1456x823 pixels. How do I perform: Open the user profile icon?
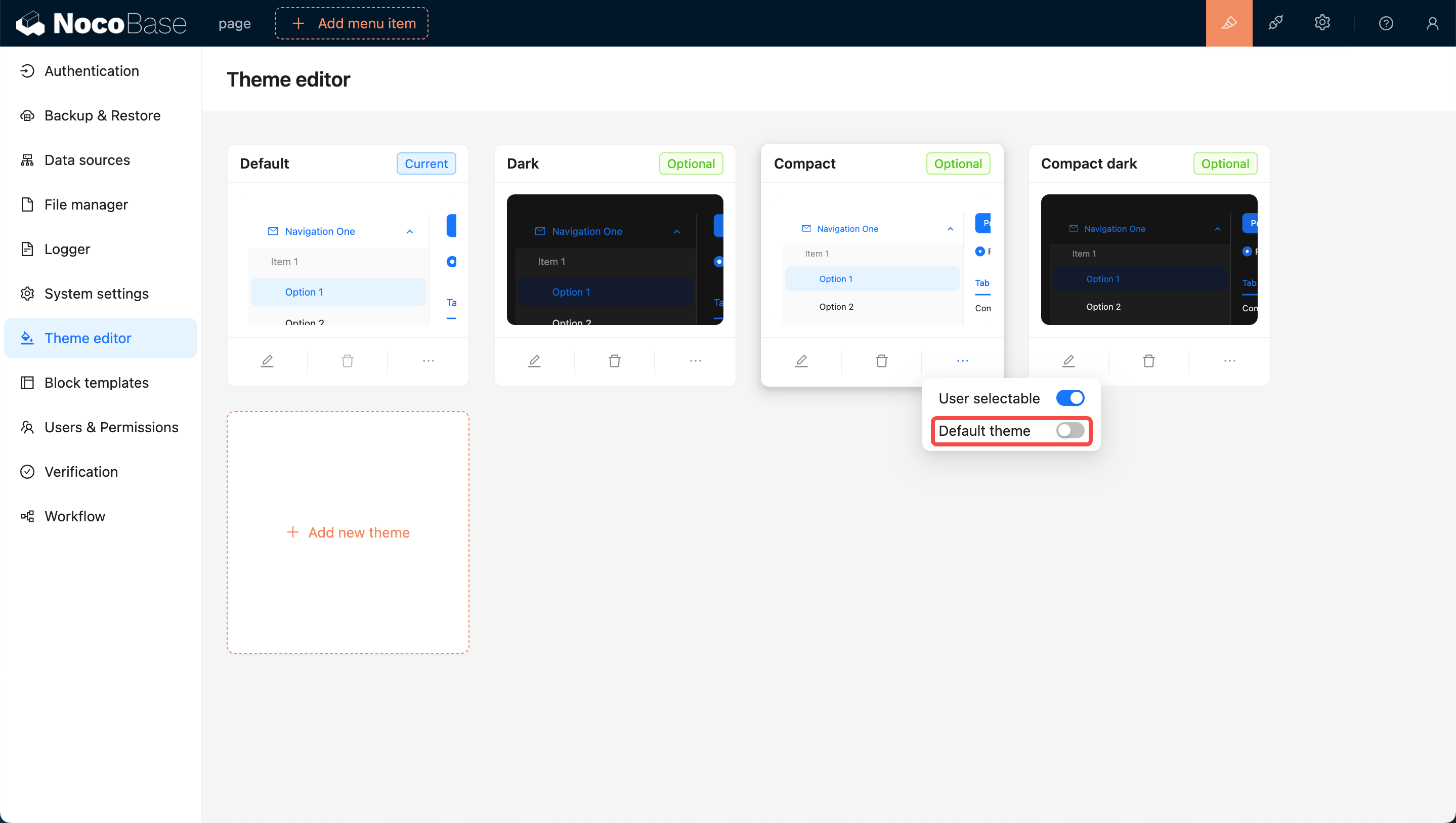1432,23
